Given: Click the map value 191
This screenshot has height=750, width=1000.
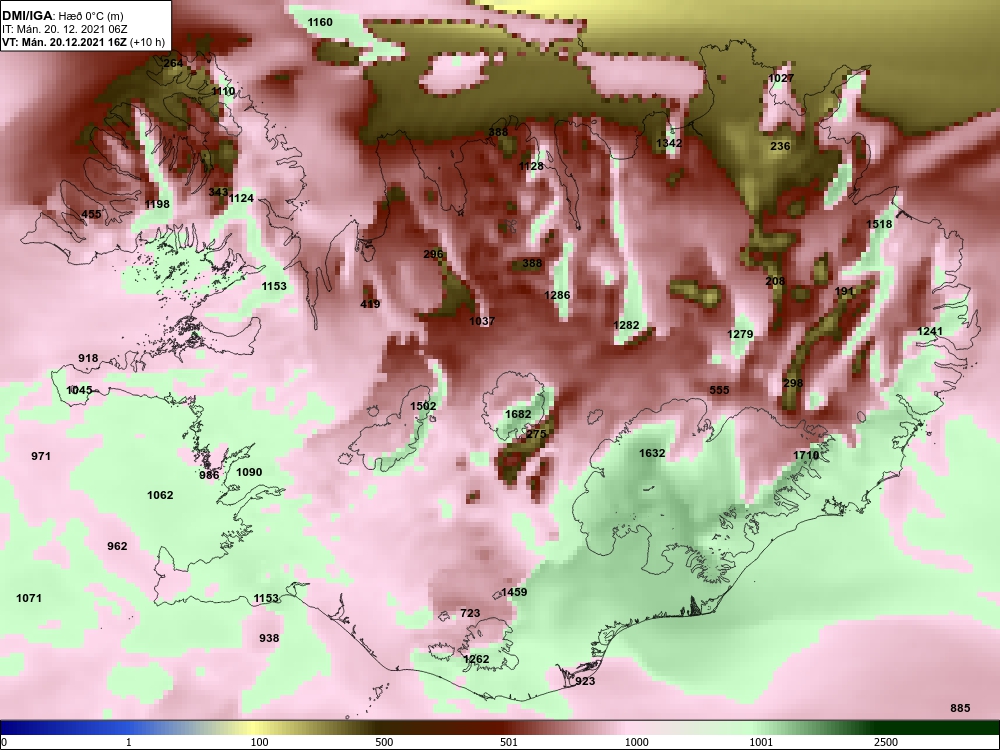Looking at the screenshot, I should 844,291.
